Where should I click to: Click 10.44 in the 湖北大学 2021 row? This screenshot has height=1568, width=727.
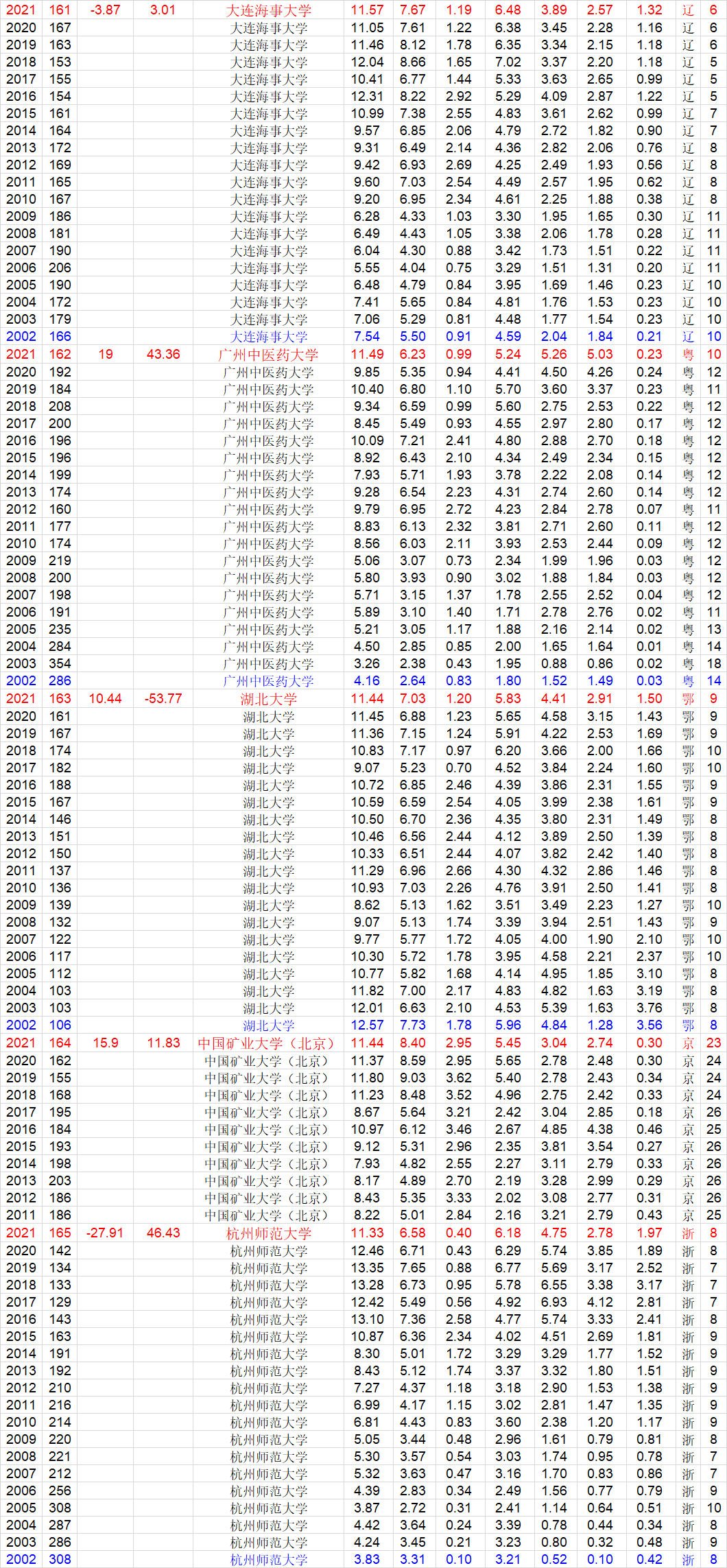pyautogui.click(x=106, y=699)
